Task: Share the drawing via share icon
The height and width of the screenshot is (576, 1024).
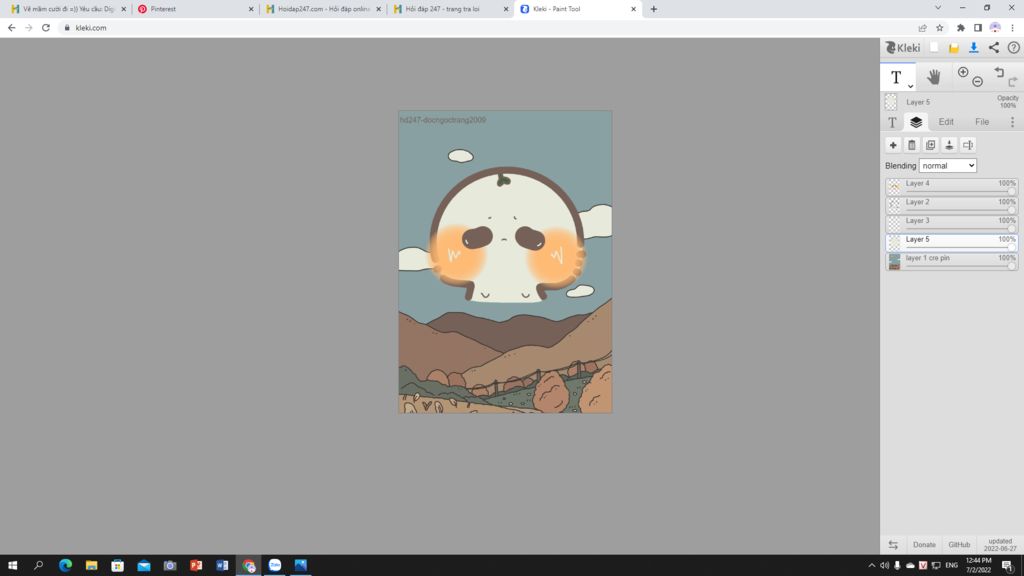Action: (x=993, y=48)
